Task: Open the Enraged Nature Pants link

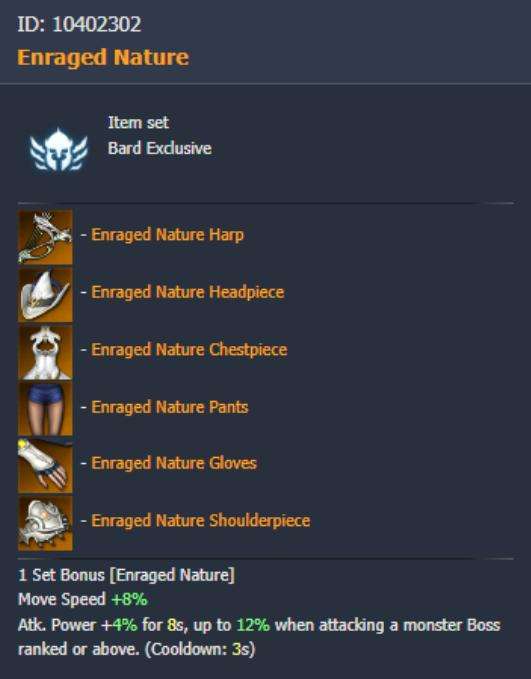Action: point(169,407)
